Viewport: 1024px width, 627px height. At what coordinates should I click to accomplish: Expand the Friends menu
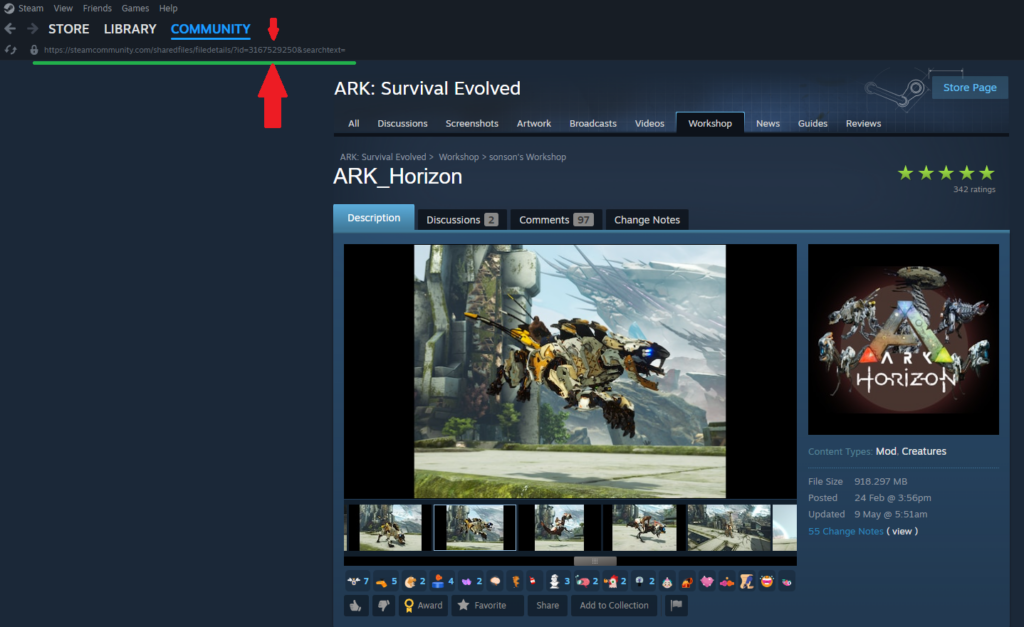(97, 8)
